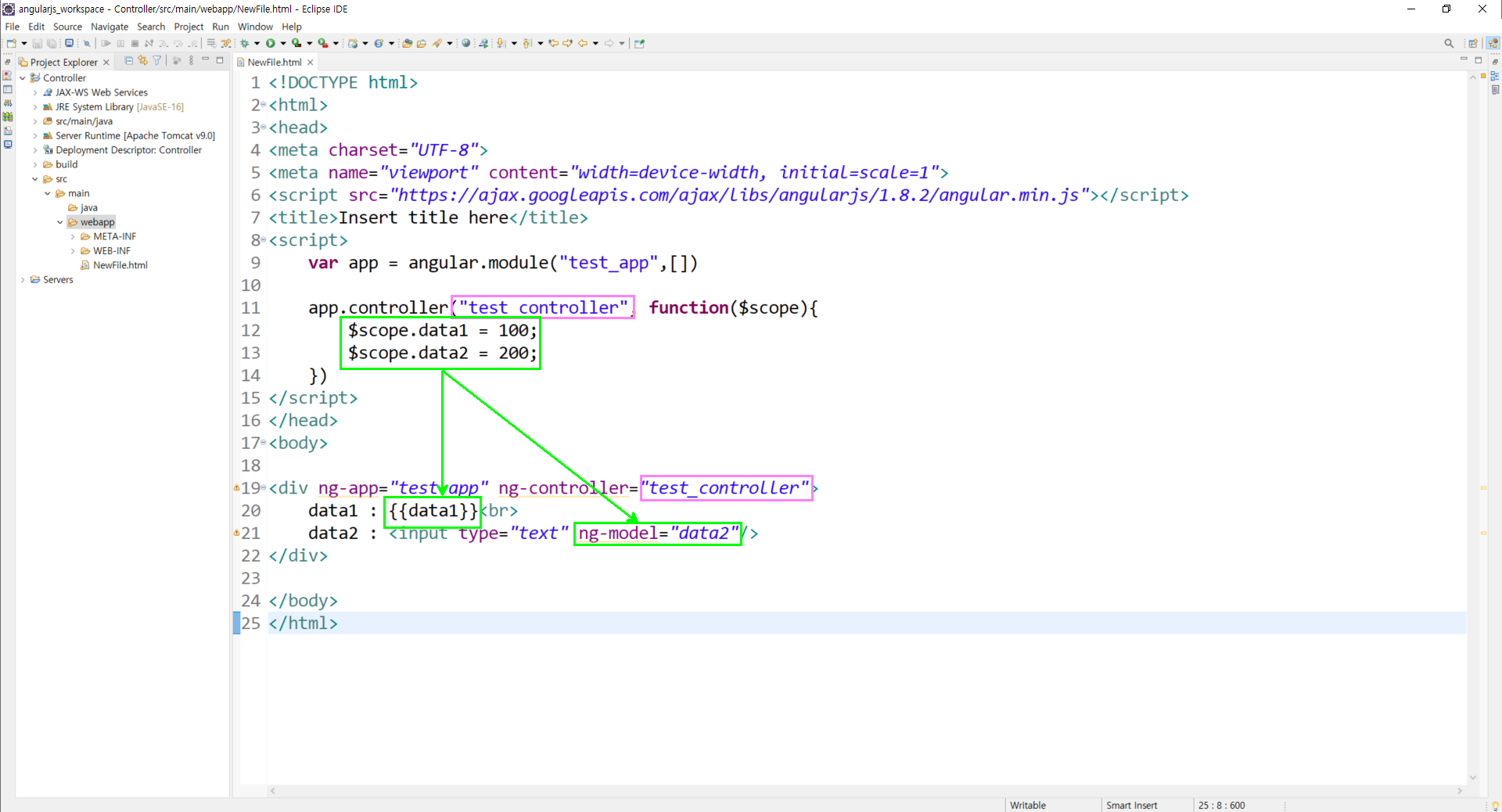Click the Smart Insert status bar entry
1502x812 pixels.
click(1131, 806)
